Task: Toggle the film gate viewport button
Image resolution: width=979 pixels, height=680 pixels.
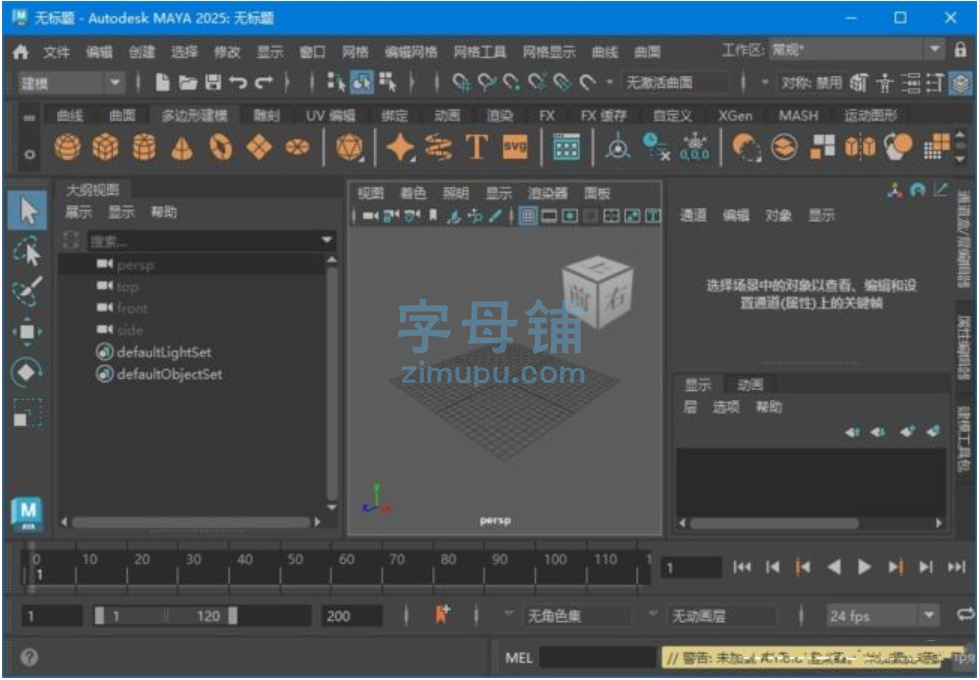Action: point(549,216)
